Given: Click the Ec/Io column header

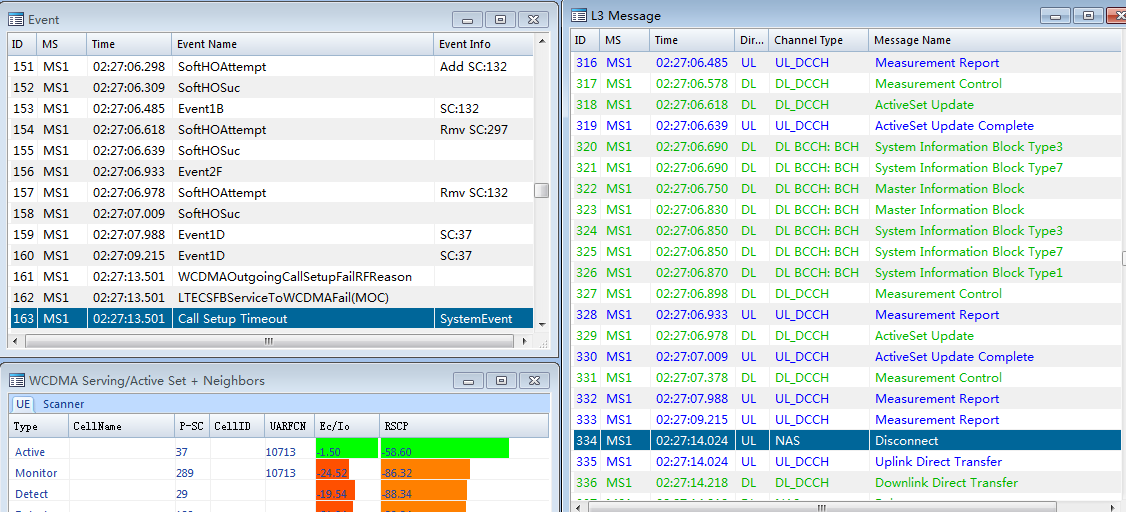Looking at the screenshot, I should coord(348,426).
